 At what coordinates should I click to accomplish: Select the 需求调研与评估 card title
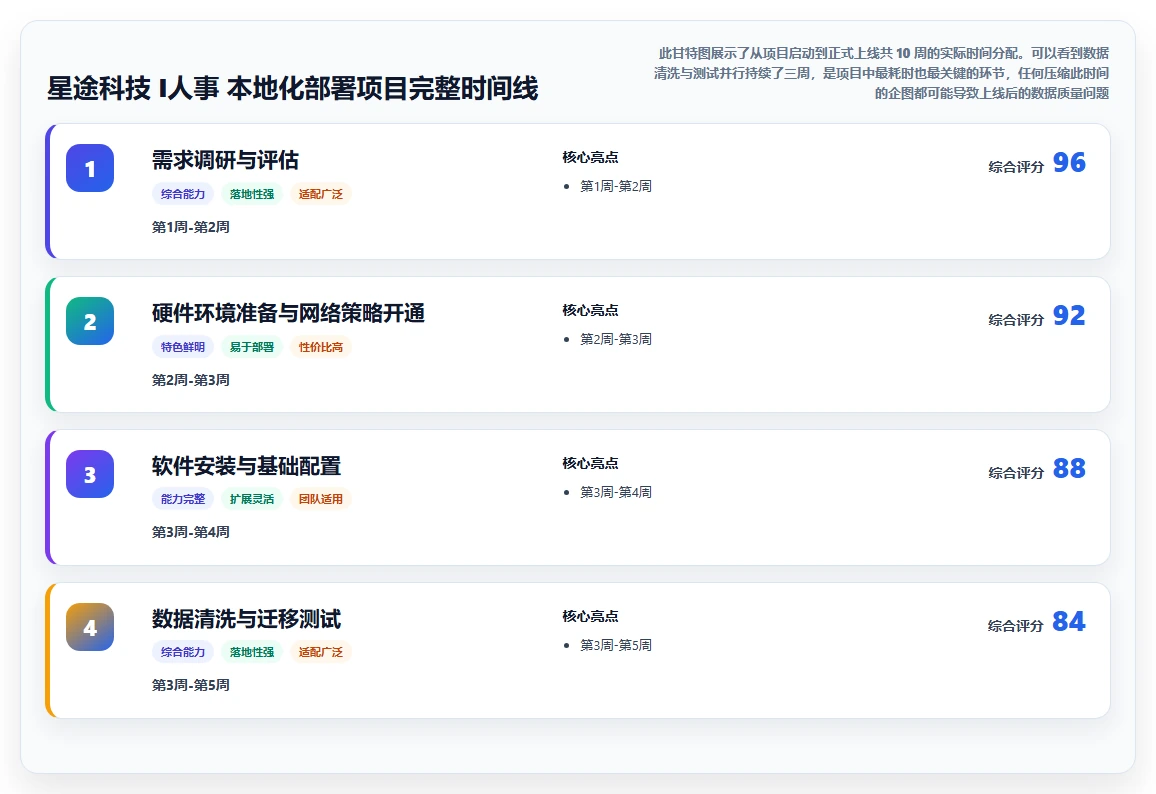point(225,160)
